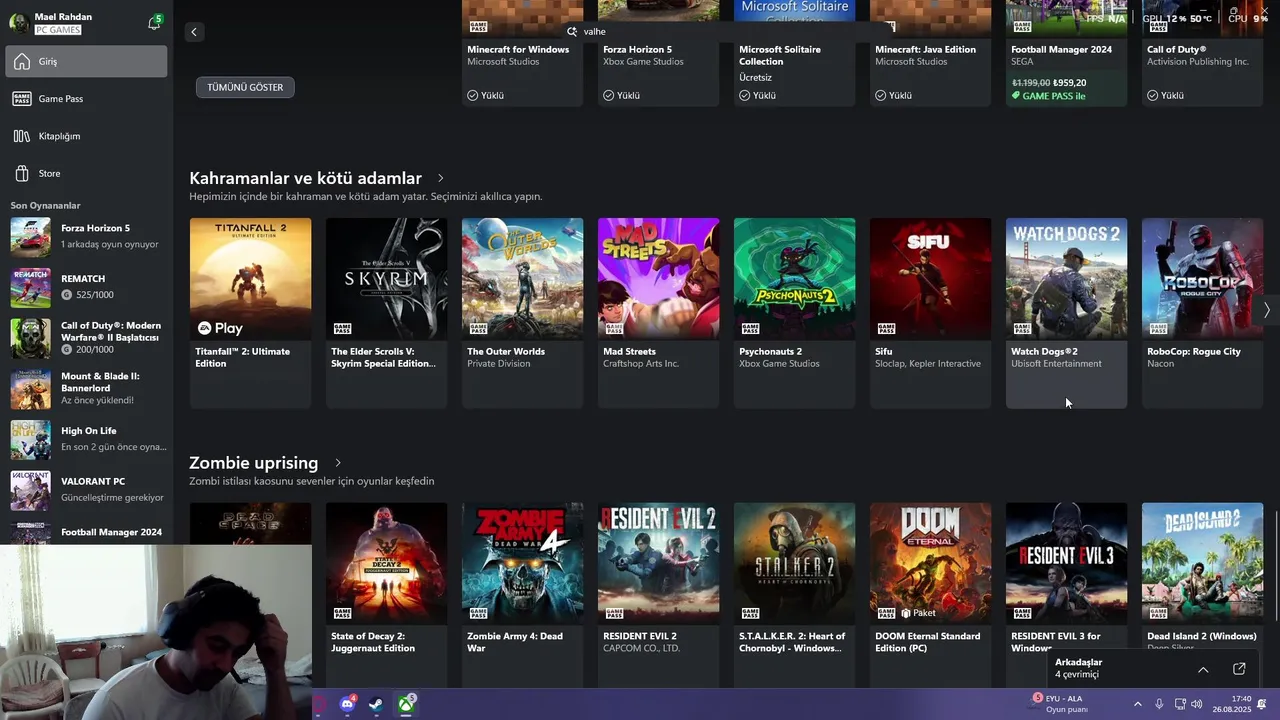The image size is (1280, 720).
Task: Open Forza Horizon 5 in recent games
Action: click(x=85, y=237)
